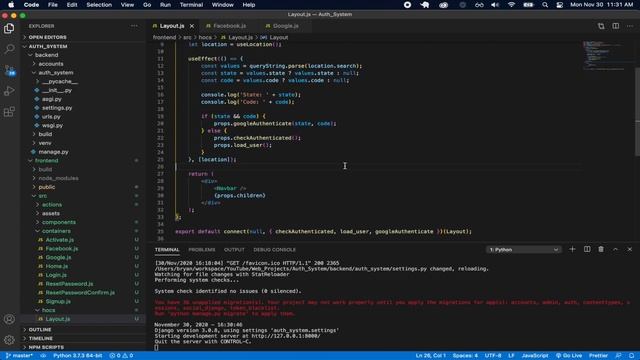The image size is (640, 360).
Task: Open the feedback icon in status bar
Action: 618,356
